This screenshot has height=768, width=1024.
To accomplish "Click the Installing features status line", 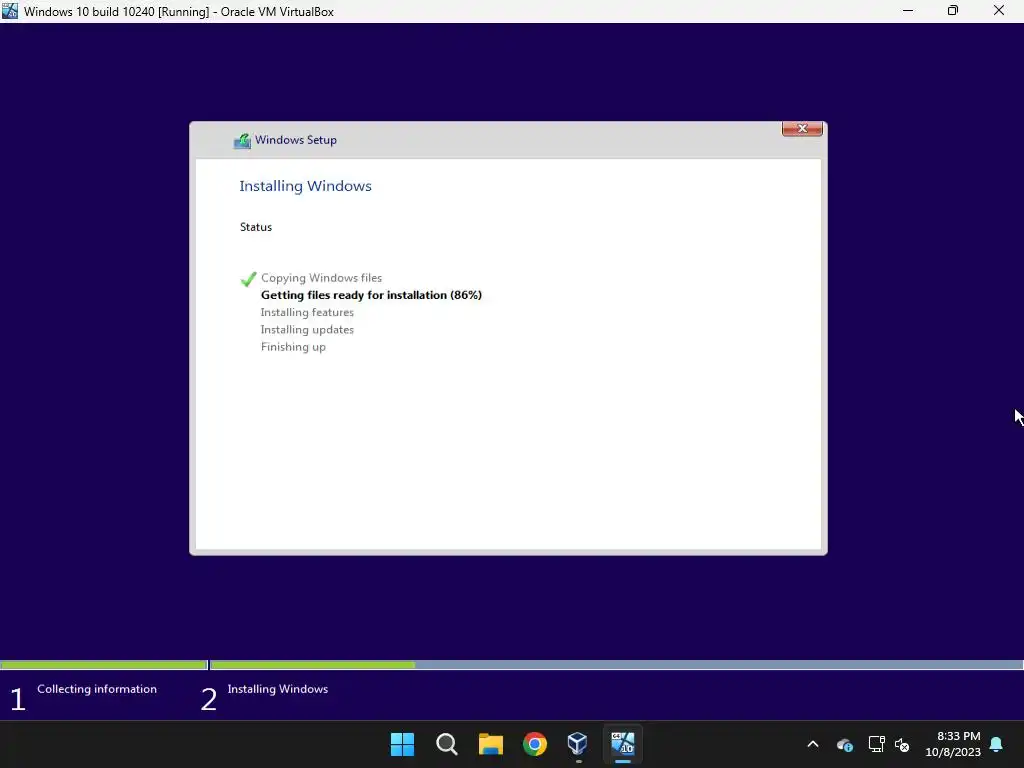I will tap(307, 312).
